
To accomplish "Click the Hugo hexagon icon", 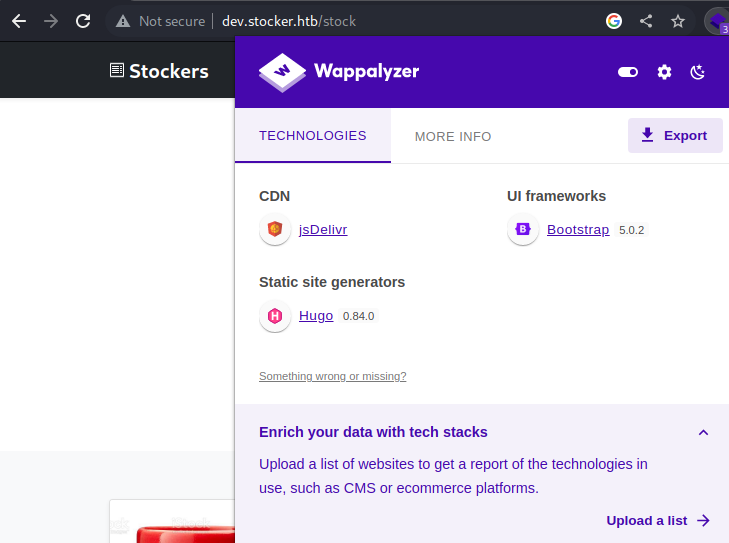I will tap(275, 316).
